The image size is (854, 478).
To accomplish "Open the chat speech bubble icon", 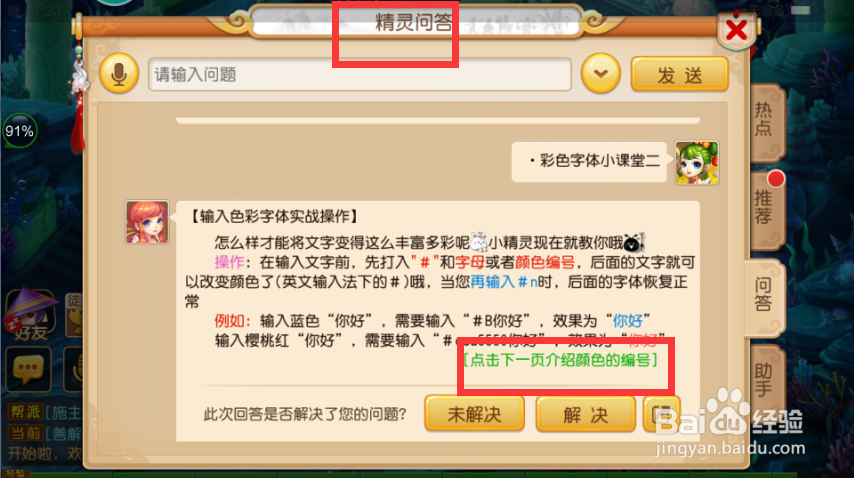I will (x=28, y=369).
